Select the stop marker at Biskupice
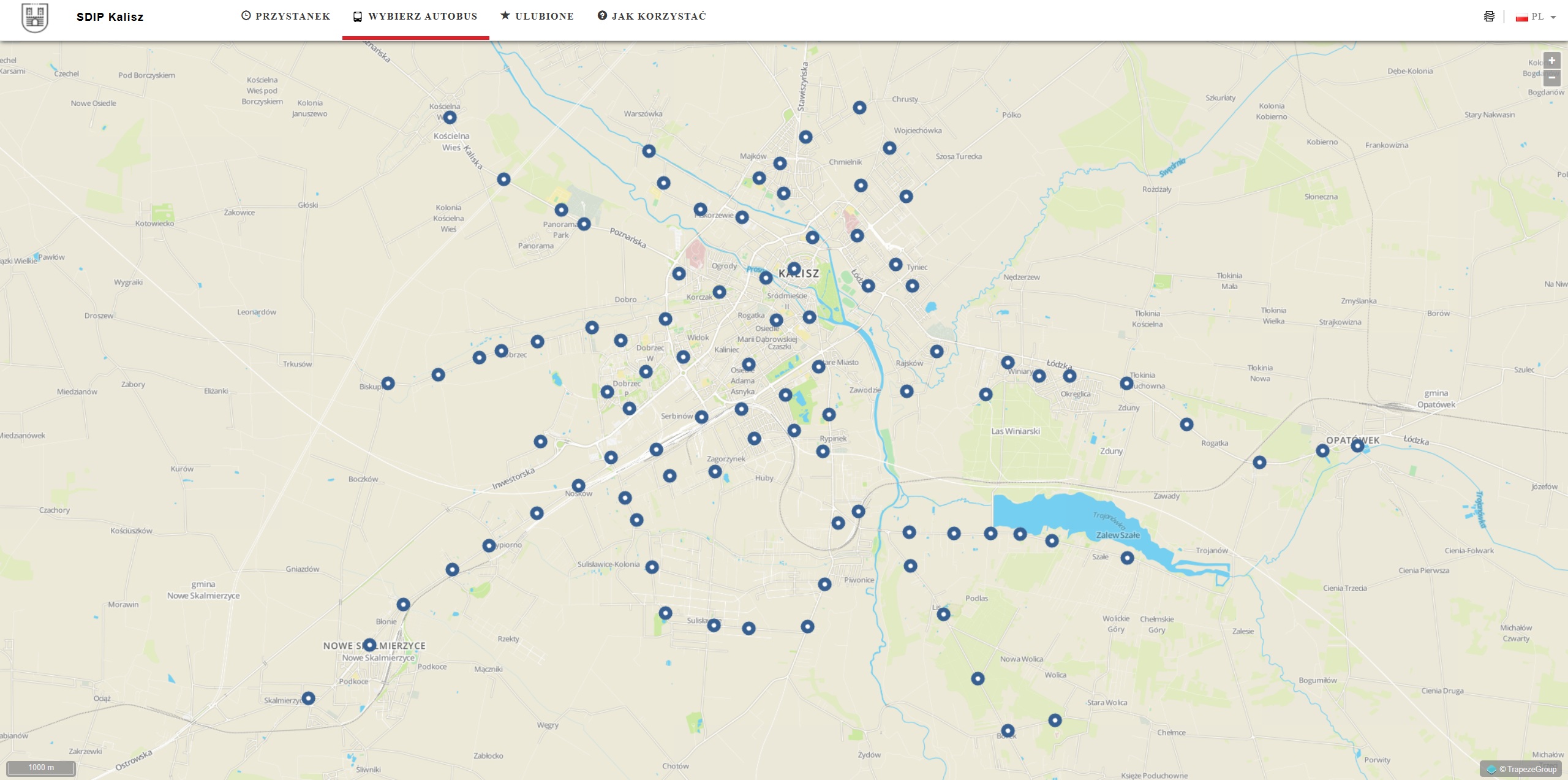1568x780 pixels. tap(388, 384)
